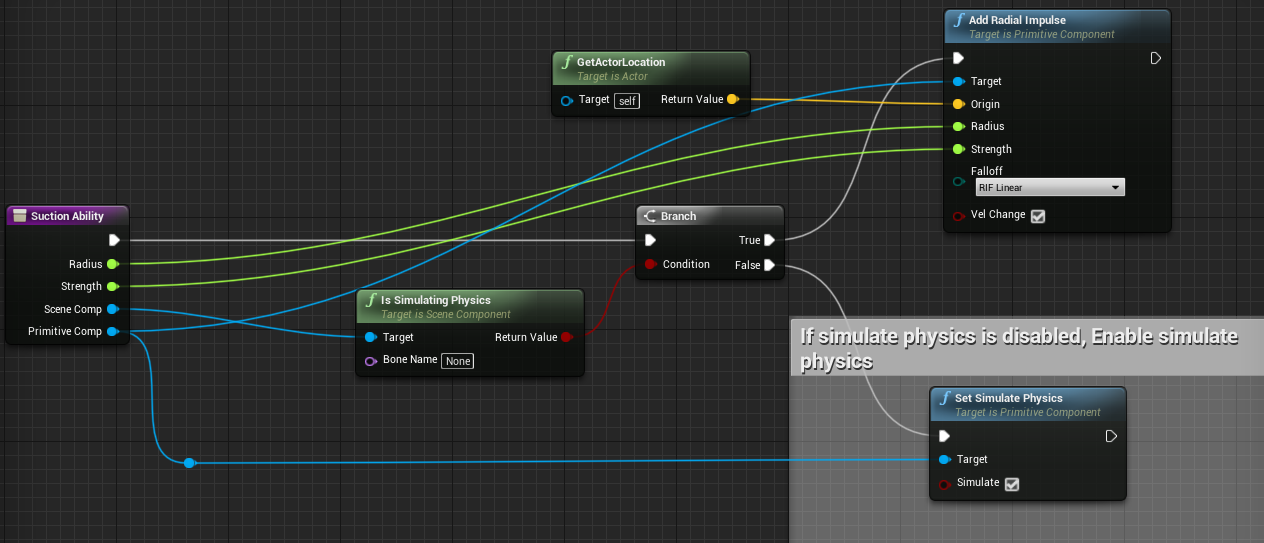Open the RIF Linear falloff dropdown
This screenshot has width=1264, height=543.
tap(1049, 187)
